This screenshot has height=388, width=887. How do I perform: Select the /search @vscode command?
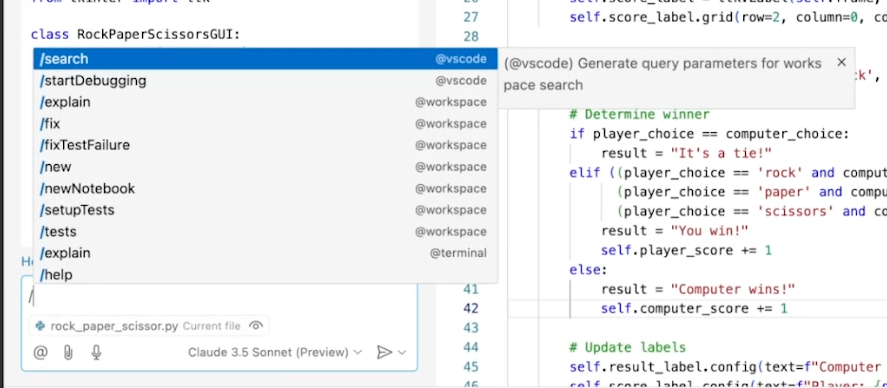pyautogui.click(x=265, y=59)
